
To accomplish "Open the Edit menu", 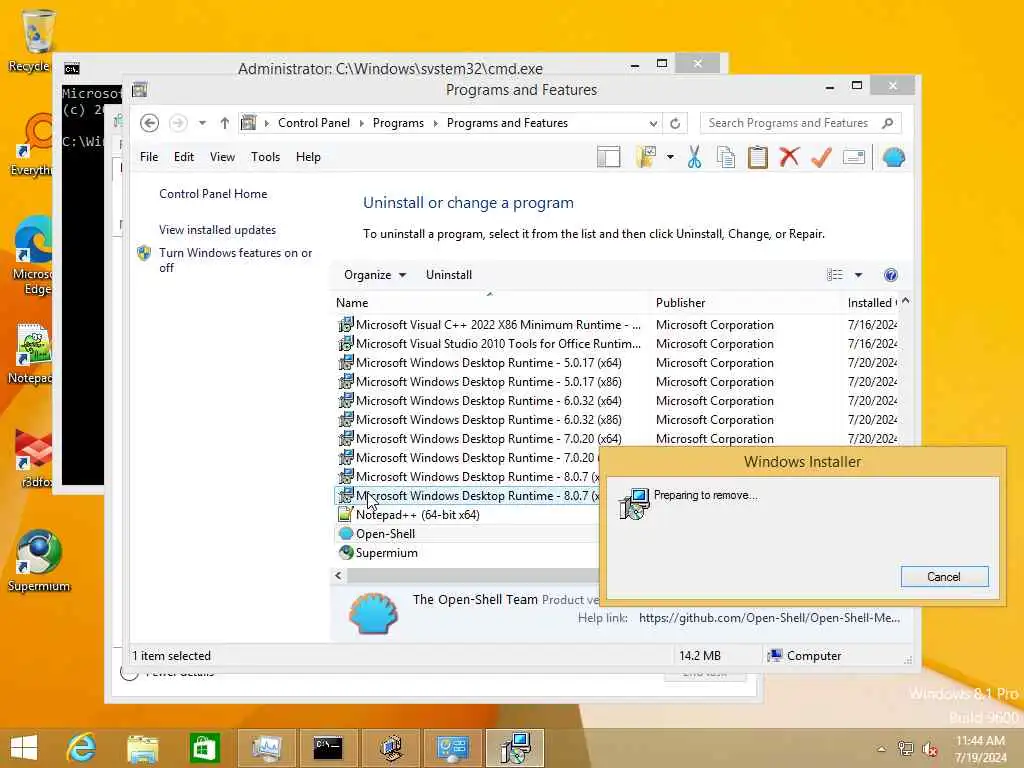I will pos(184,157).
